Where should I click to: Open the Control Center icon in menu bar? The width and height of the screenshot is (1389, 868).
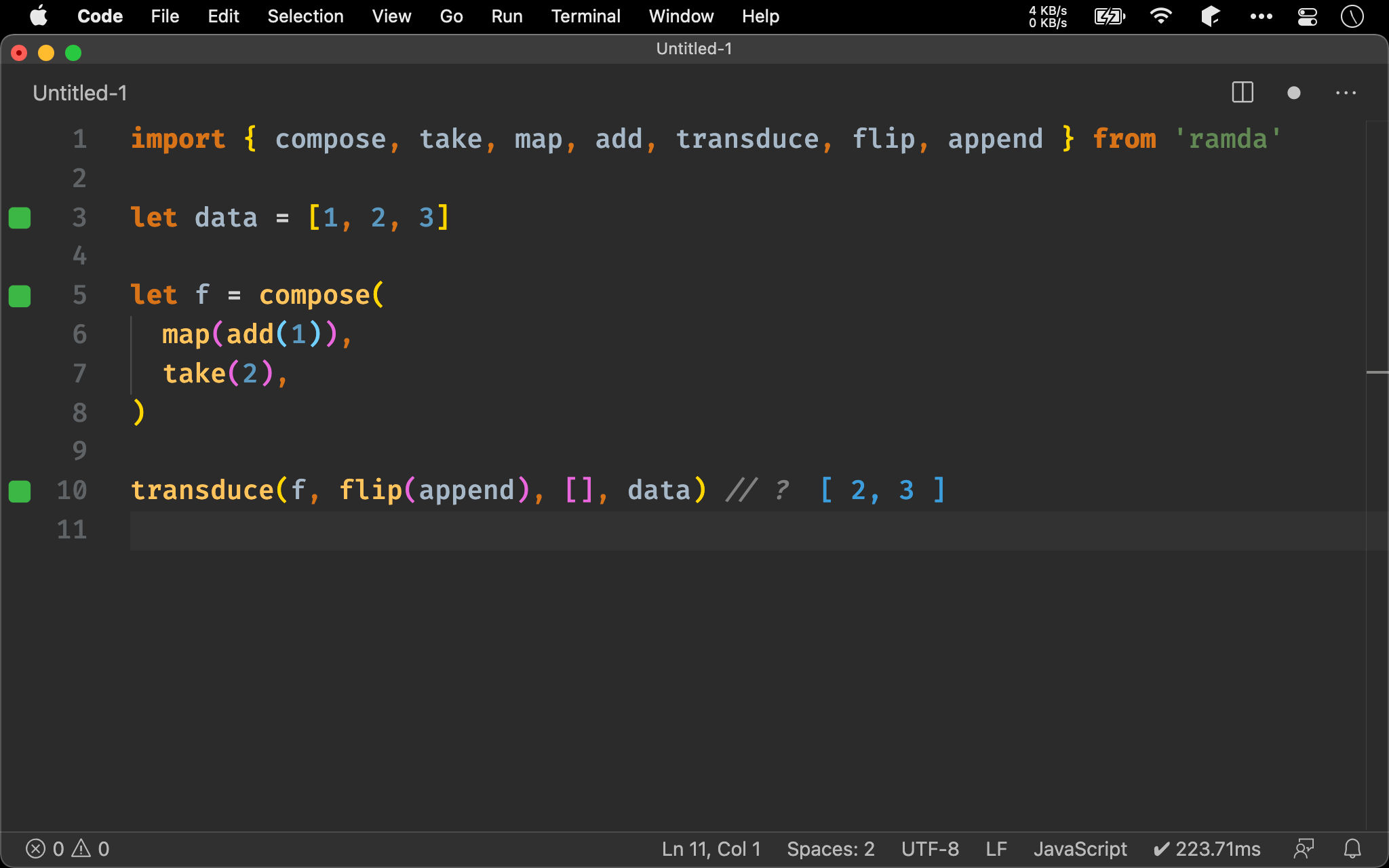[x=1310, y=16]
